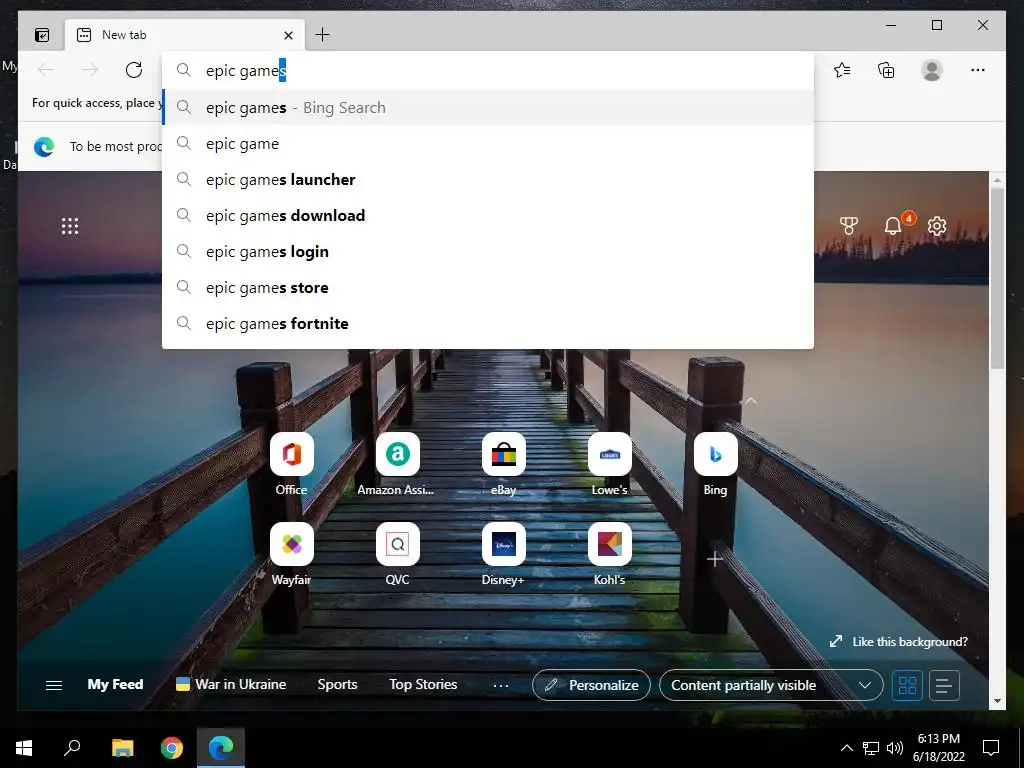Viewport: 1024px width, 768px height.
Task: Add a new quick link site
Action: [715, 559]
